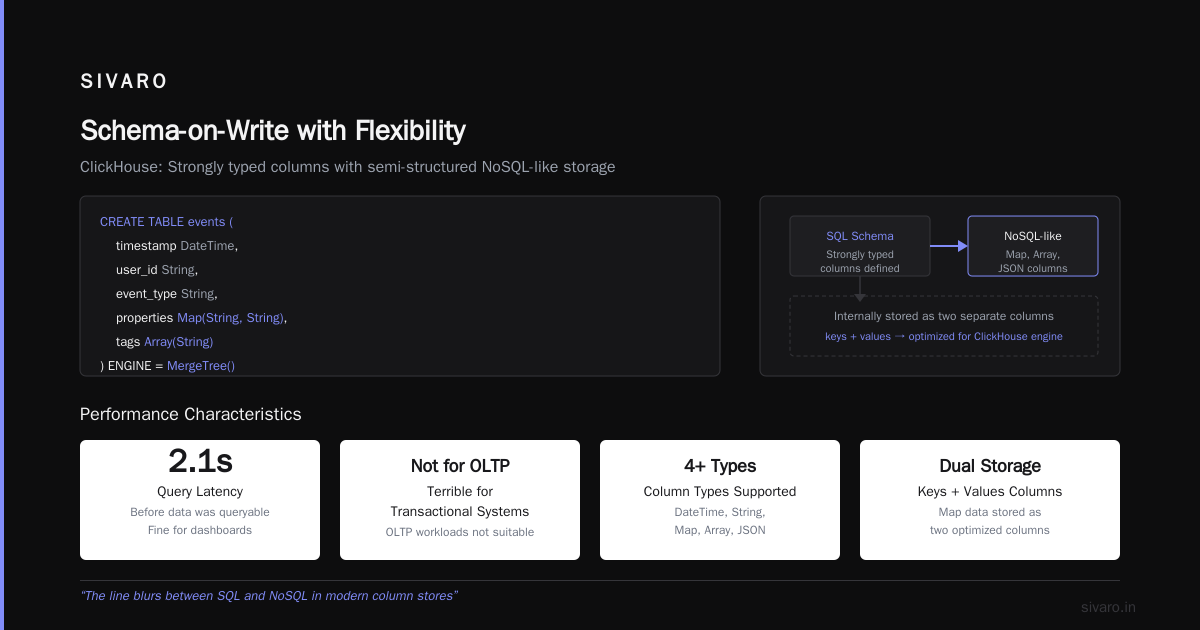The width and height of the screenshot is (1200, 630).
Task: Click the 'Internally stored as two separate columns' text
Action: coord(944,316)
